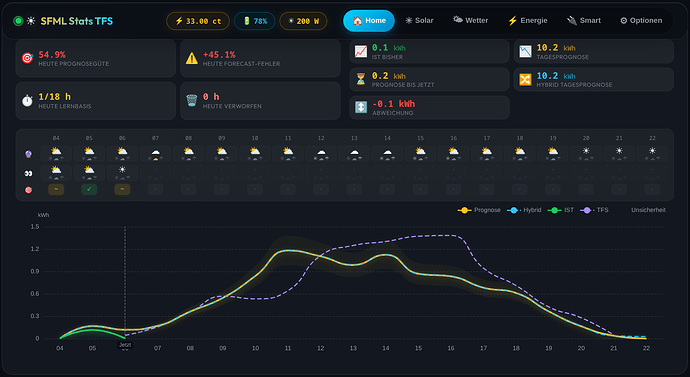
Task: Click the Hybrid Tagesprognose shuffle icon
Action: coord(525,80)
